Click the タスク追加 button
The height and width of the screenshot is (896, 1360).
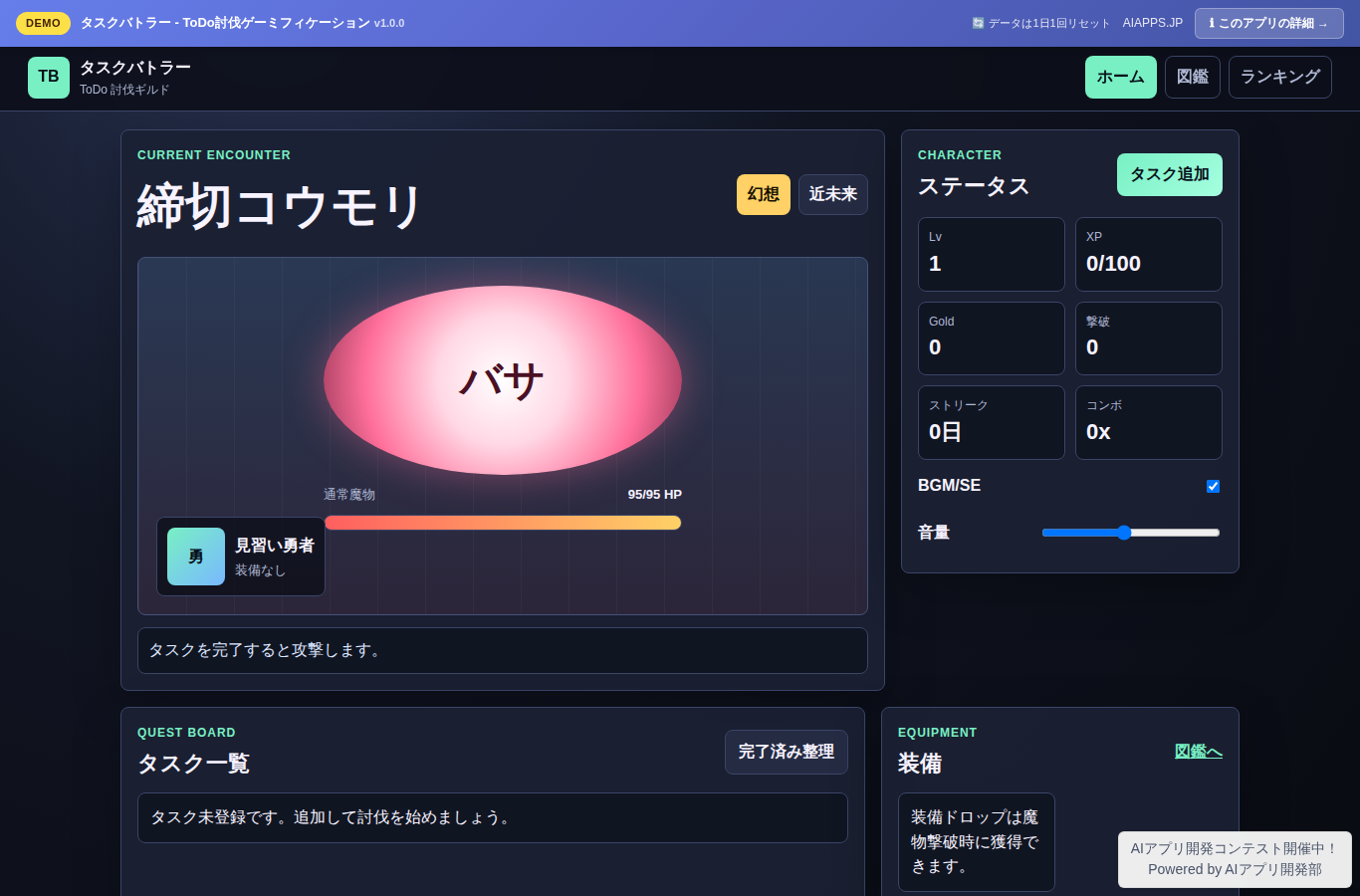click(1170, 175)
